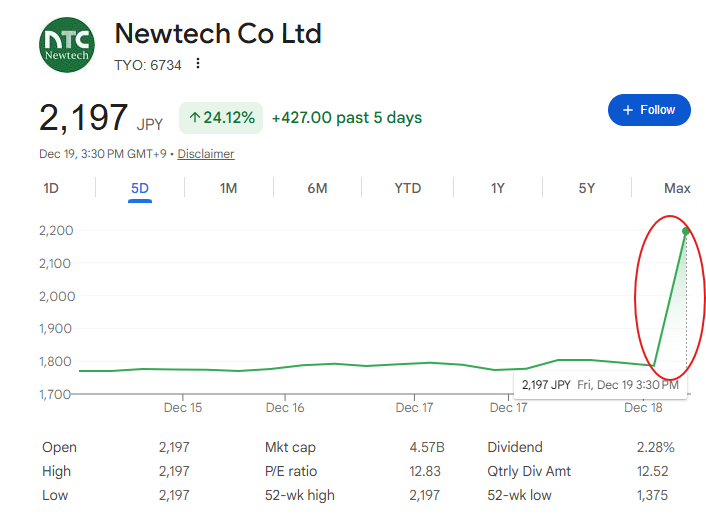The image size is (706, 531).
Task: Click the Dividend label
Action: [x=515, y=447]
